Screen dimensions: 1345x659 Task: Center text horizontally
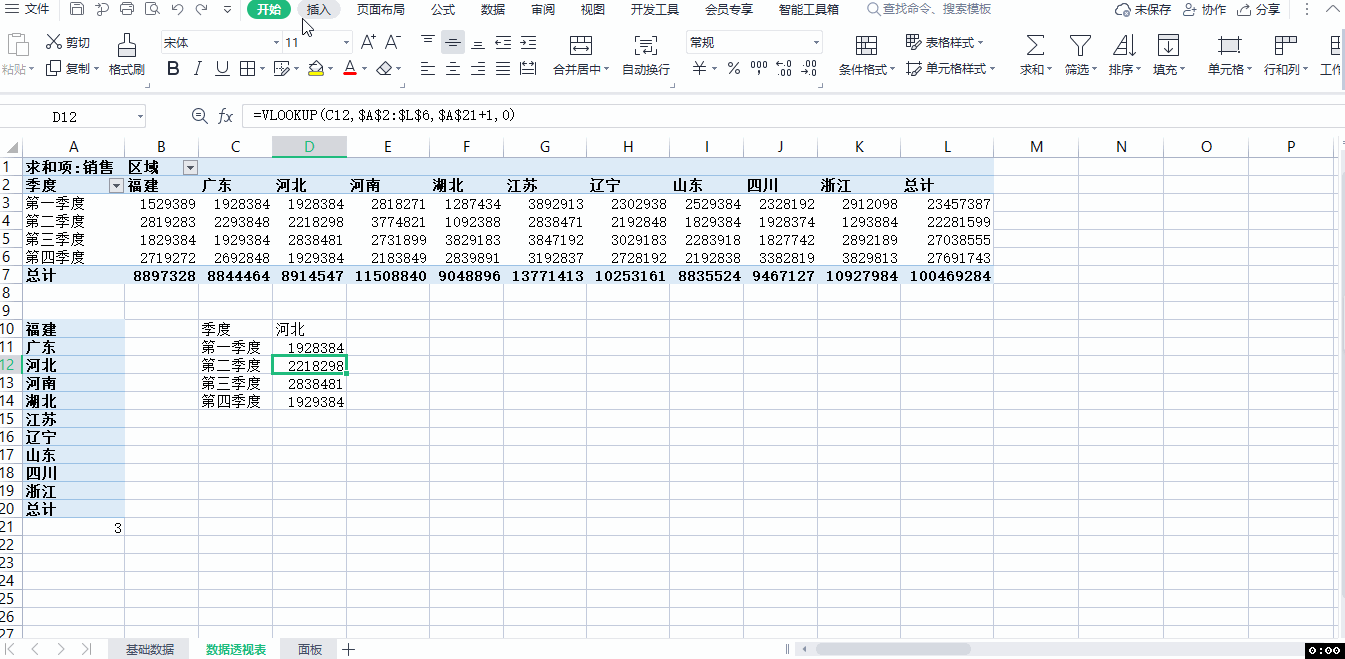453,69
